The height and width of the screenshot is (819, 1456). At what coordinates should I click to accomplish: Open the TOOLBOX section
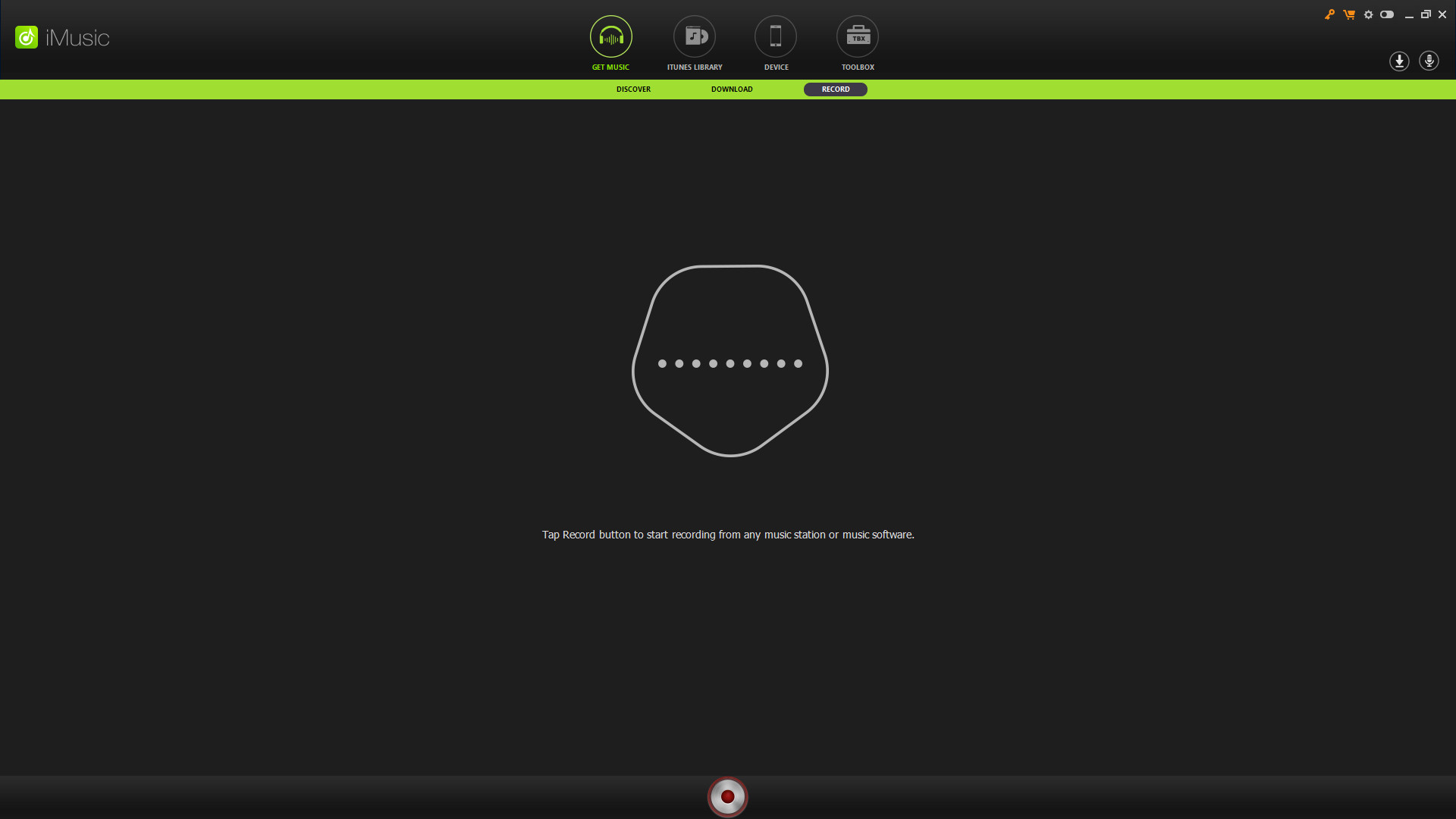[x=857, y=36]
